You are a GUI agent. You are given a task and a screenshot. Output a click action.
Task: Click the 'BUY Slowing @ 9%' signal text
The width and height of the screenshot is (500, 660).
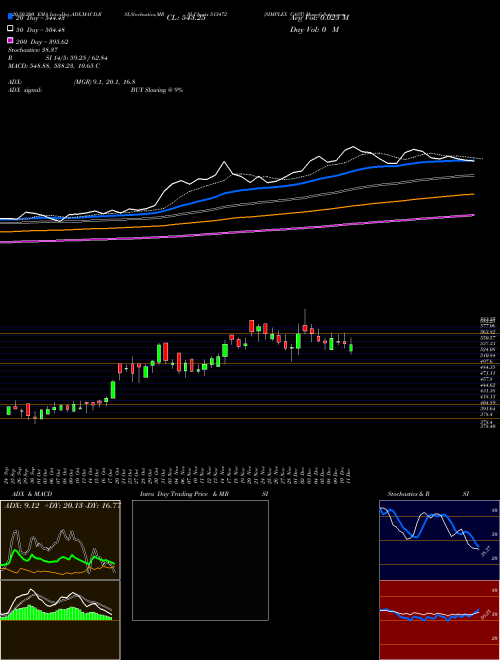coord(157,90)
